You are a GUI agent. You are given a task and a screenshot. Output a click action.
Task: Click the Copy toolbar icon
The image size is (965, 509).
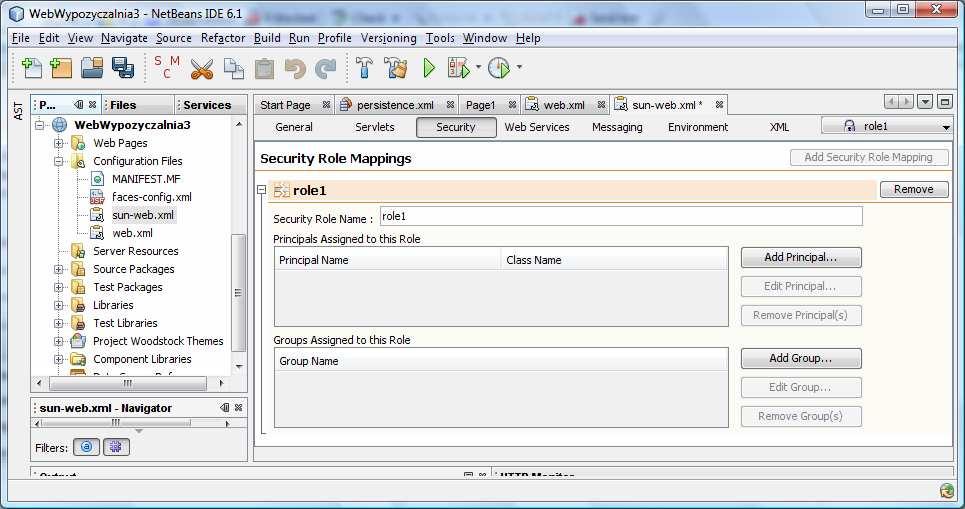pyautogui.click(x=233, y=68)
